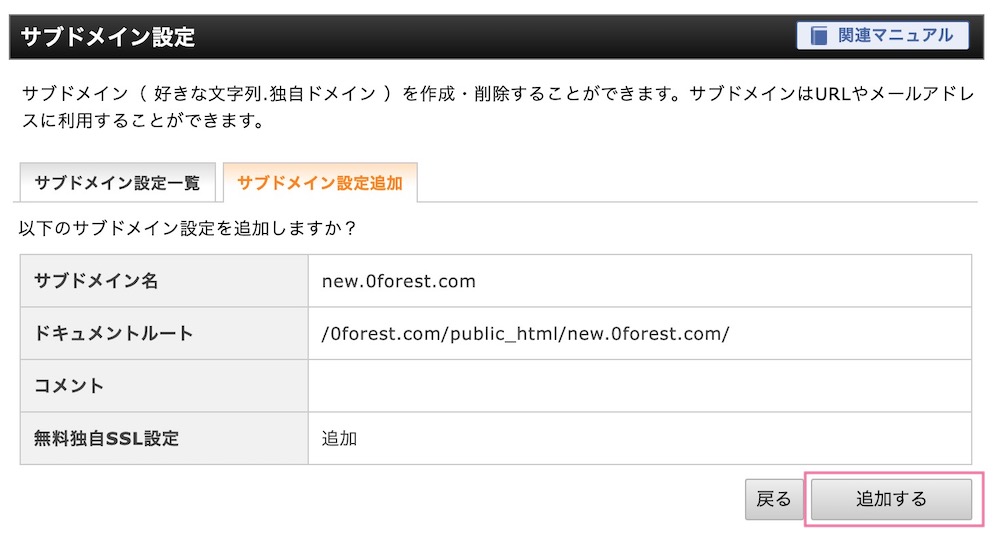Confirm with the 追加する button

(x=891, y=499)
